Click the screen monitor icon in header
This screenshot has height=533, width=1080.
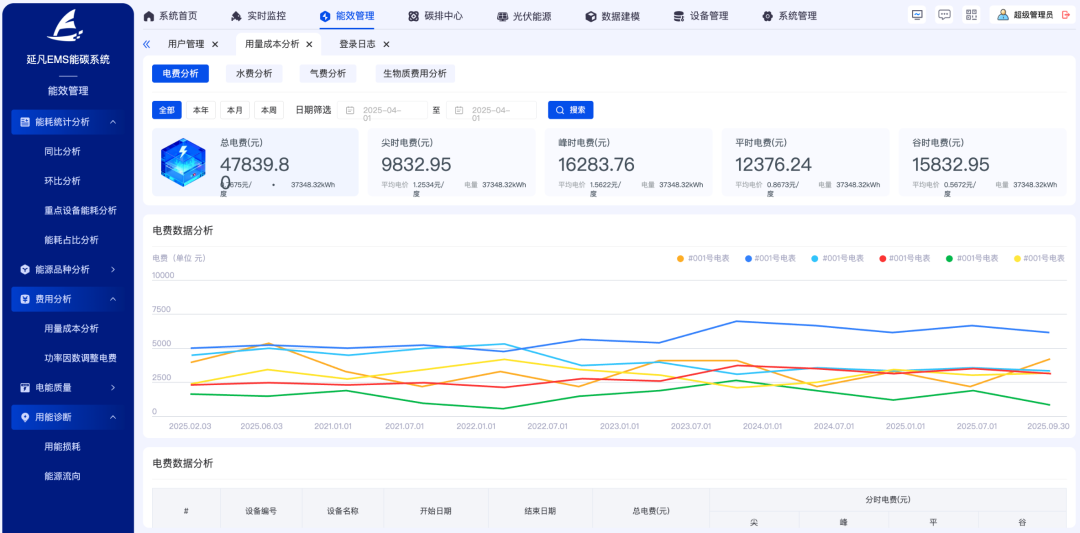coord(917,15)
